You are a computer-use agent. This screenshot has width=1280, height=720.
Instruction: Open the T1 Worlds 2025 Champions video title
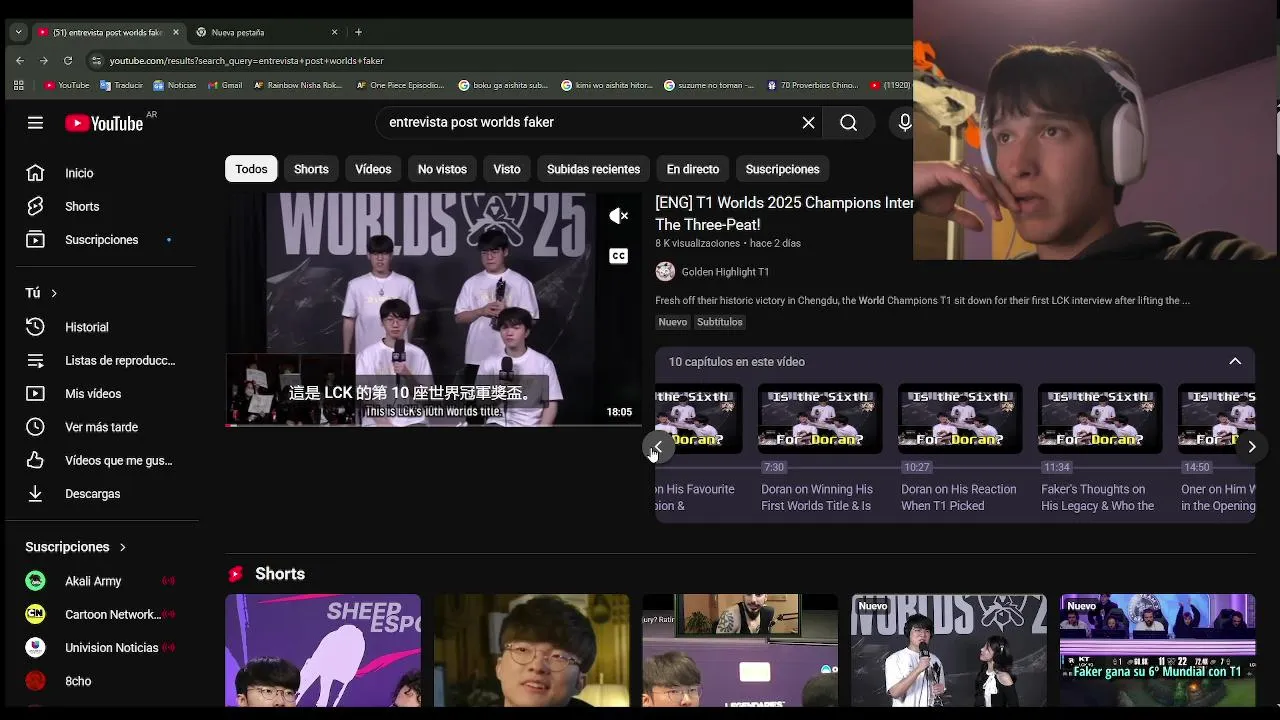point(784,213)
